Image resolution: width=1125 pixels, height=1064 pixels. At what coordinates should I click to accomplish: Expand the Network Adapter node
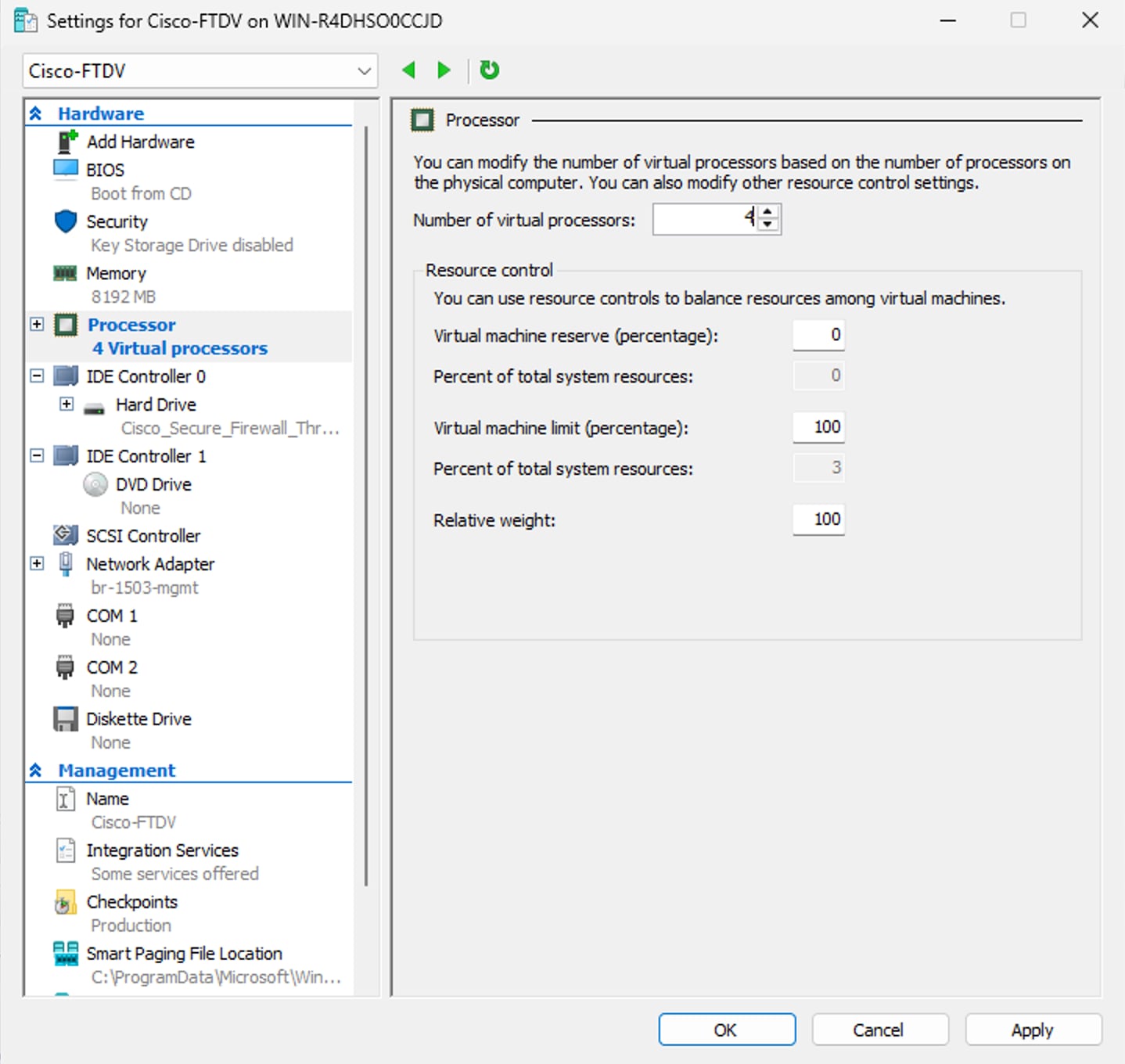(37, 563)
